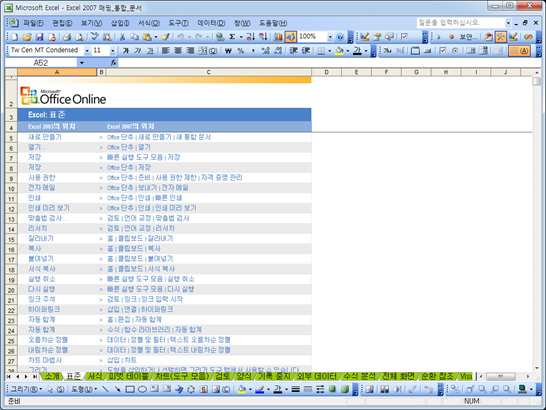Align text to the right
The image size is (546, 410).
tap(190, 51)
